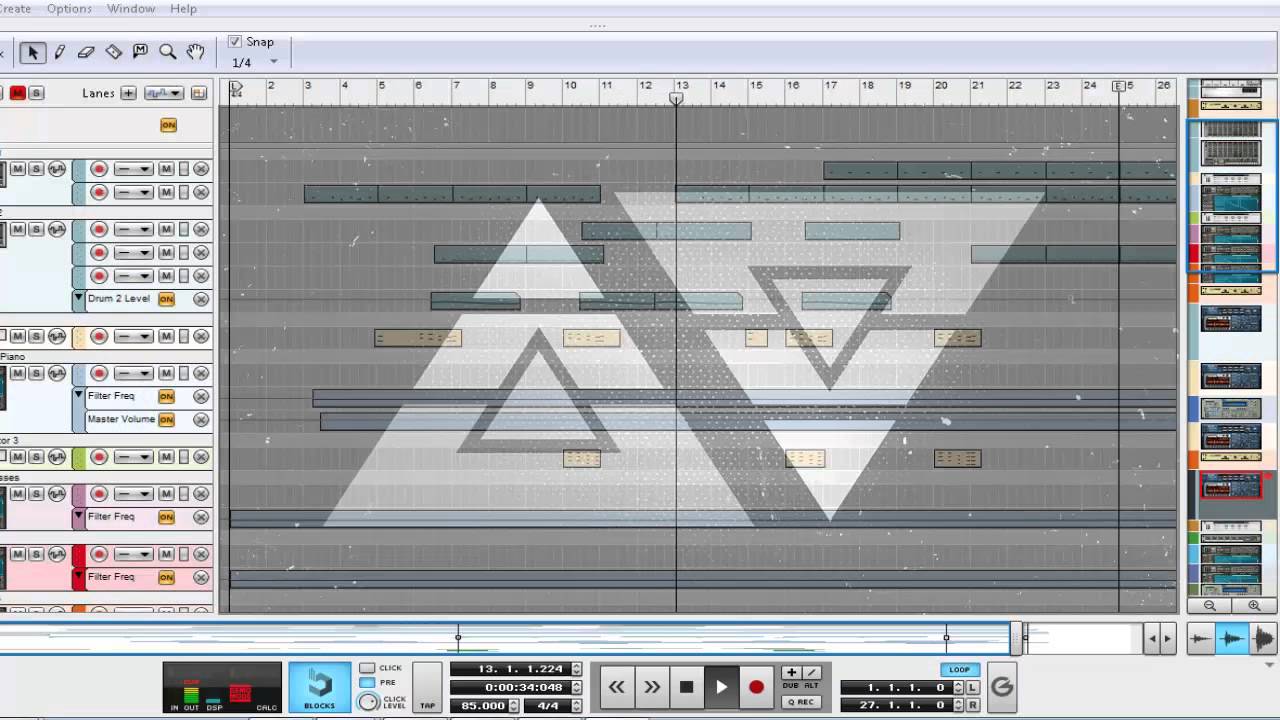
Task: Open the Help menu
Action: click(x=183, y=9)
